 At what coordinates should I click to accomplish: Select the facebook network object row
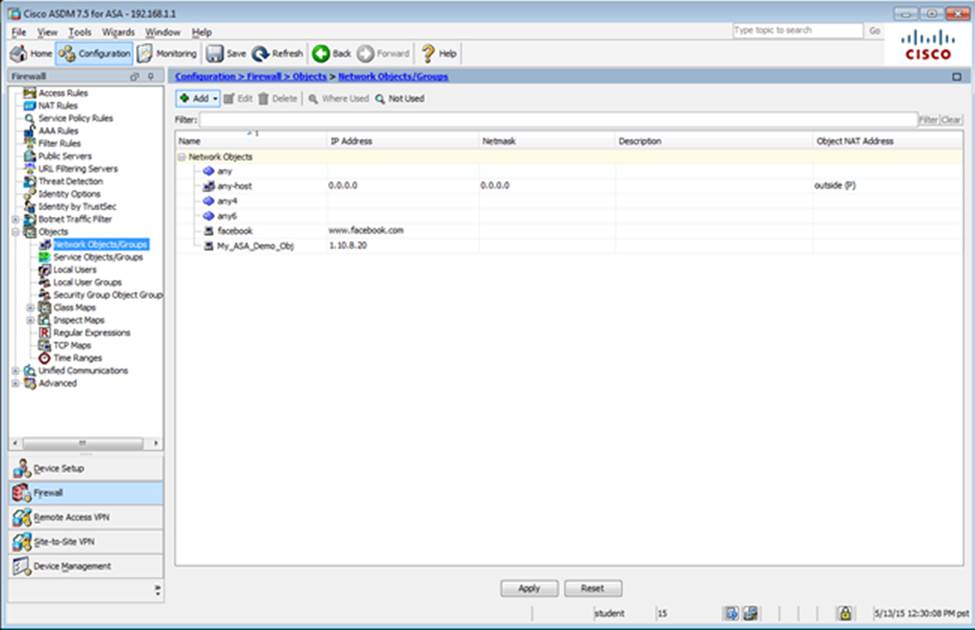point(235,230)
